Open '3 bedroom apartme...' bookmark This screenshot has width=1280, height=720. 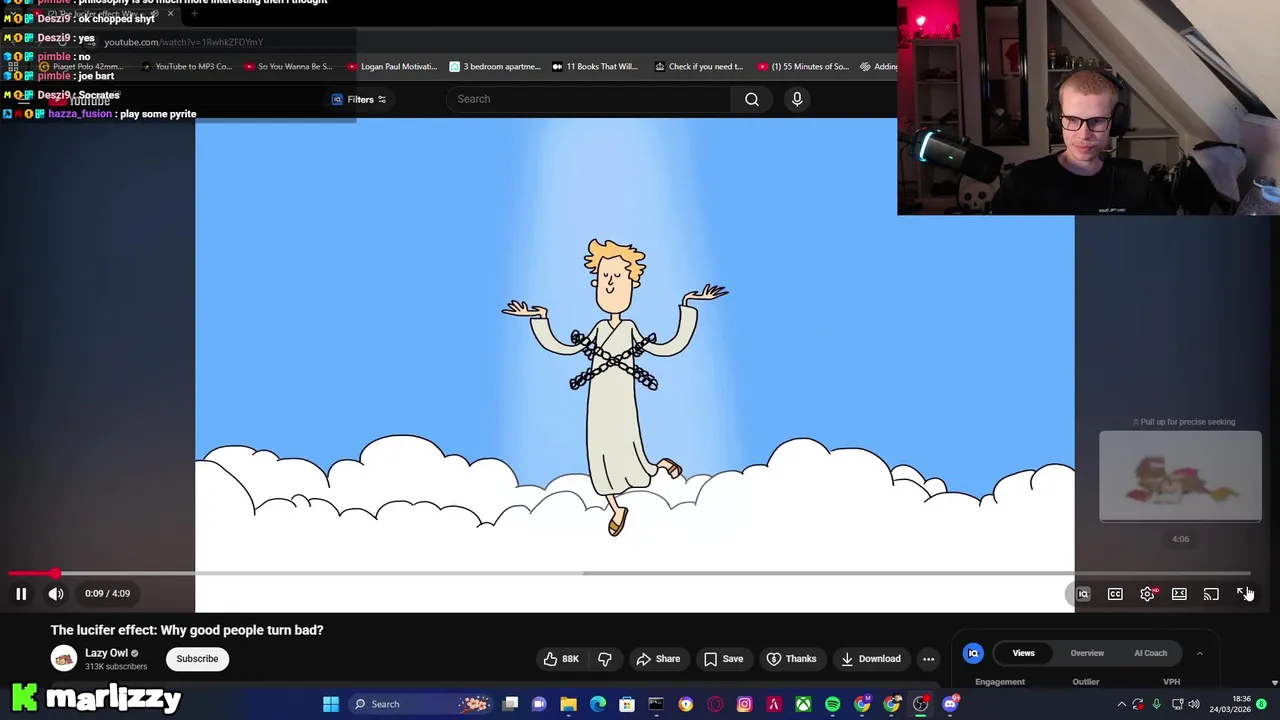click(494, 66)
